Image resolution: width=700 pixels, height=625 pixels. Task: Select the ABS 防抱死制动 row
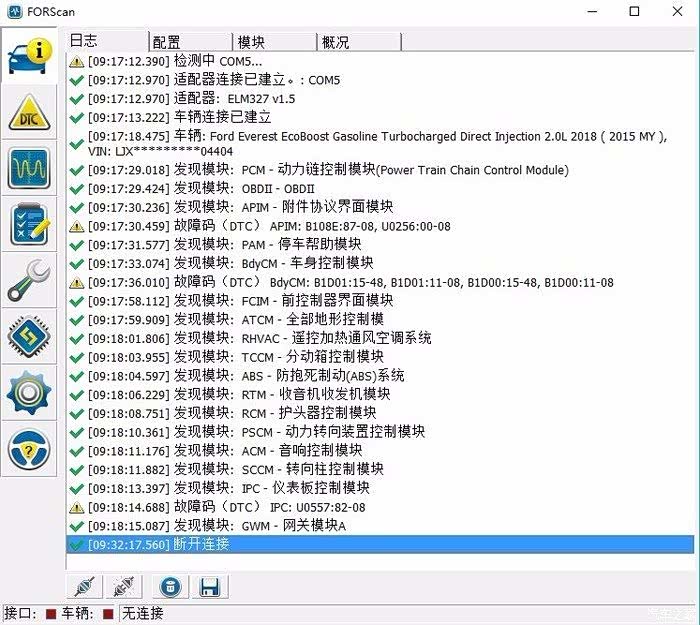[x=380, y=376]
